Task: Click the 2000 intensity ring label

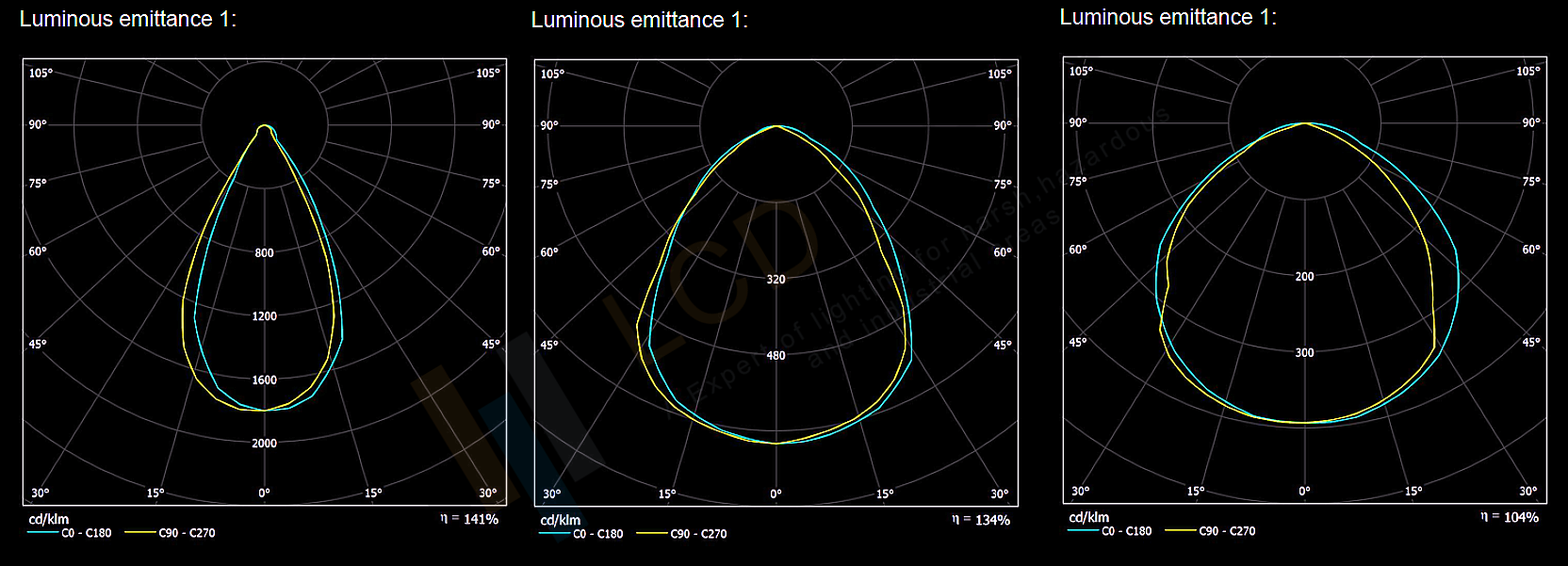Action: [265, 444]
